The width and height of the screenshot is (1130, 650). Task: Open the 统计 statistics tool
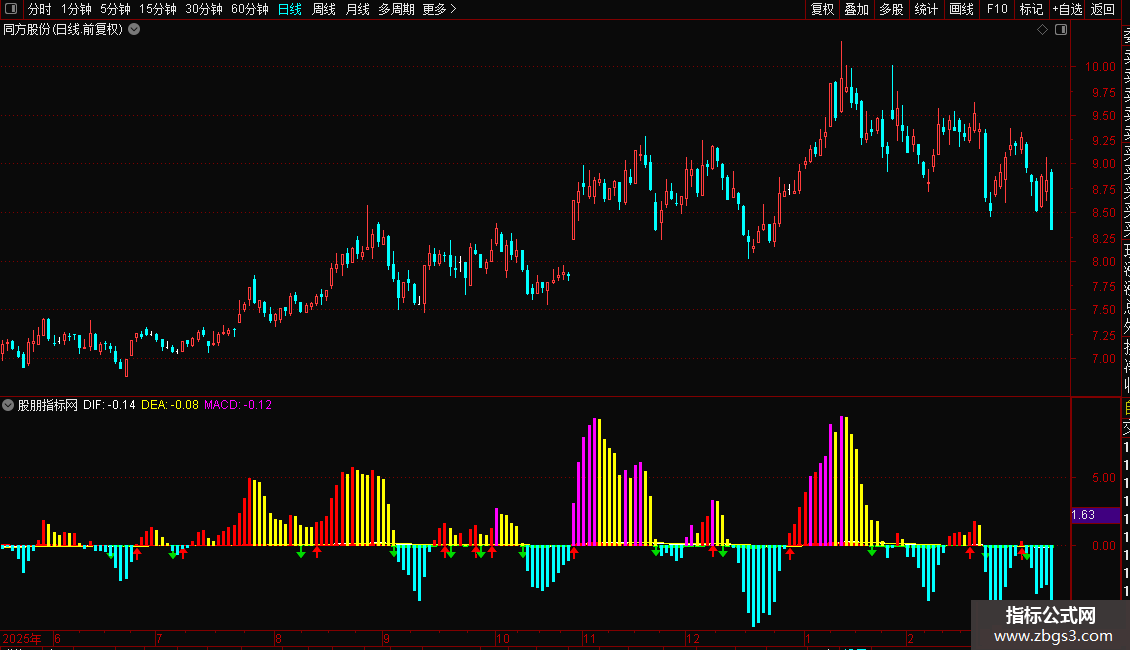926,9
